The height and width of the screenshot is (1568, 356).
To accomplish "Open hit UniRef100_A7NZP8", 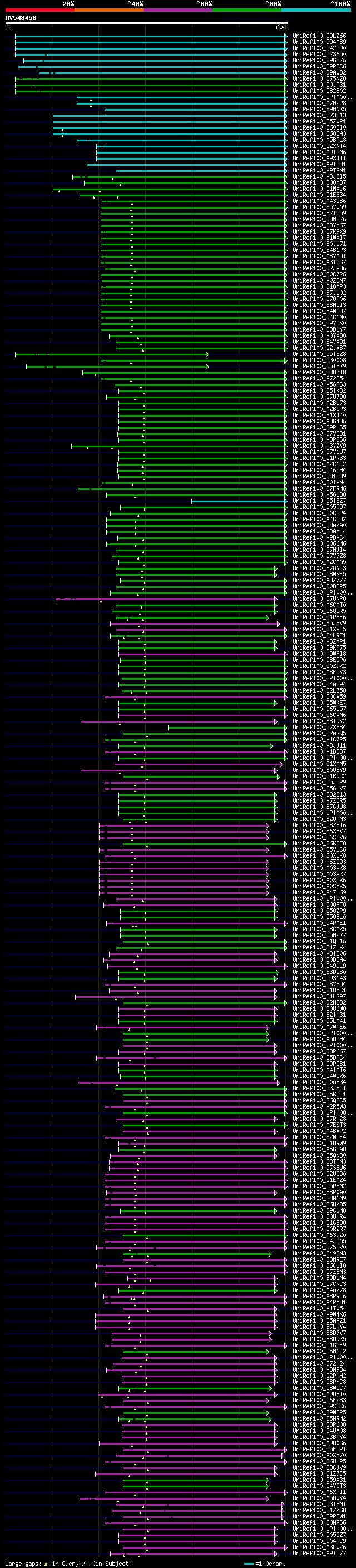I will coord(319,103).
